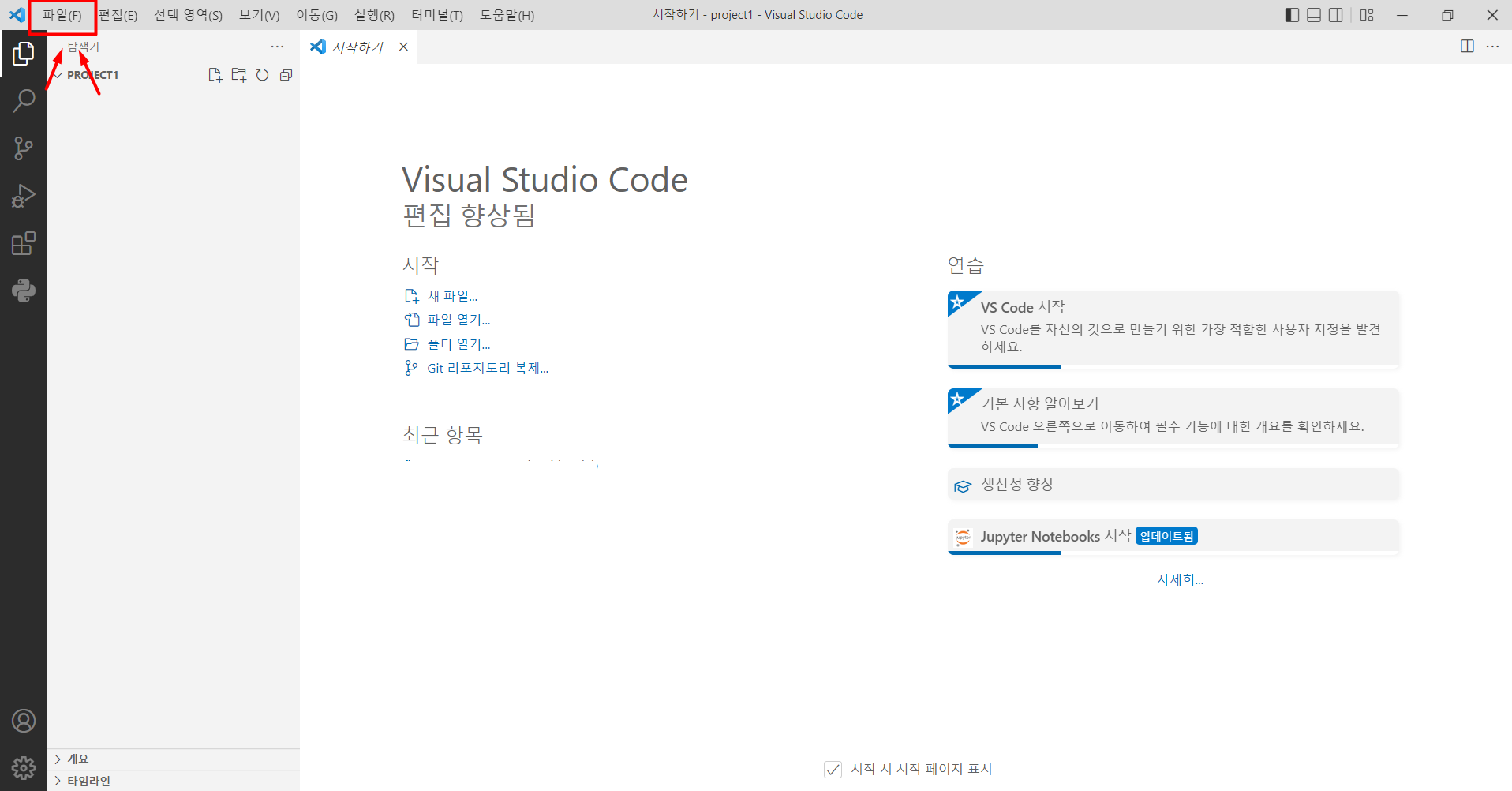
Task: Split the editor to the right
Action: point(1467,47)
